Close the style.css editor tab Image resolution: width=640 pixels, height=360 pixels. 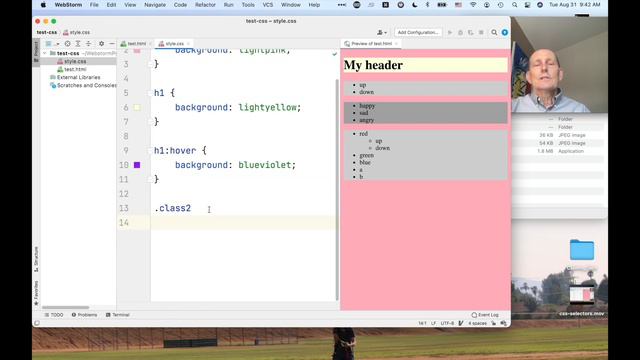(x=188, y=44)
